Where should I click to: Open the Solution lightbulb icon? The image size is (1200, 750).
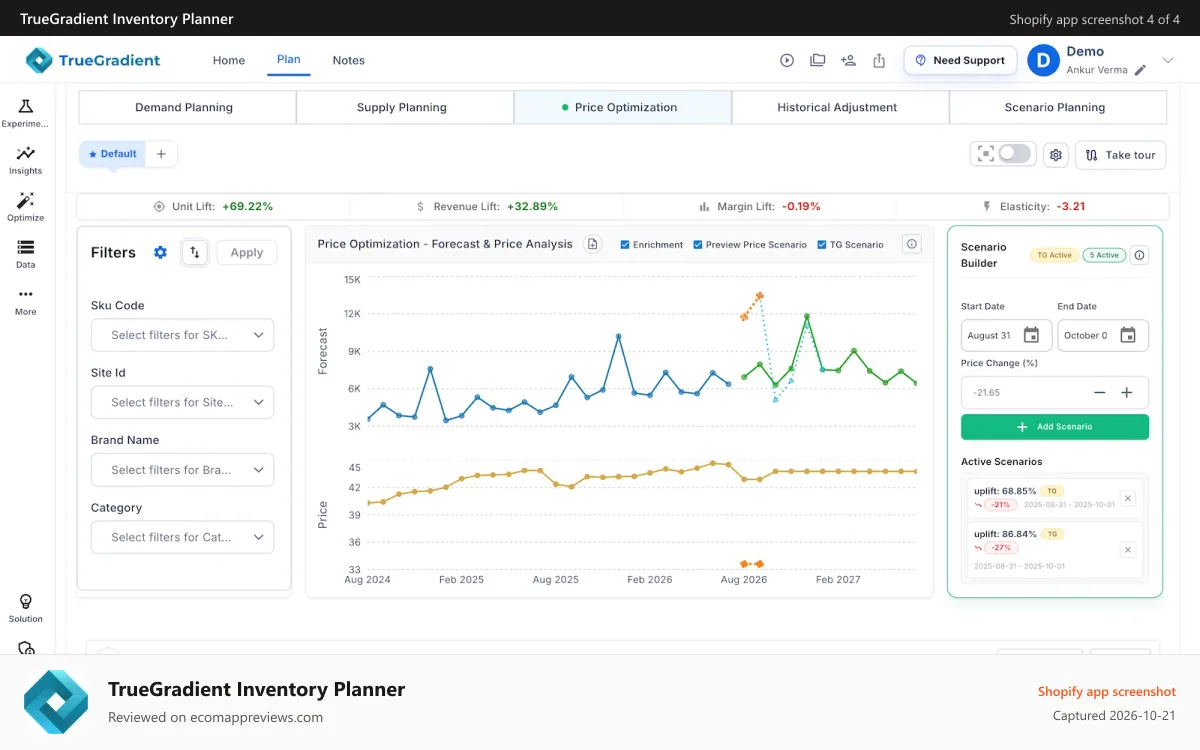coord(26,601)
